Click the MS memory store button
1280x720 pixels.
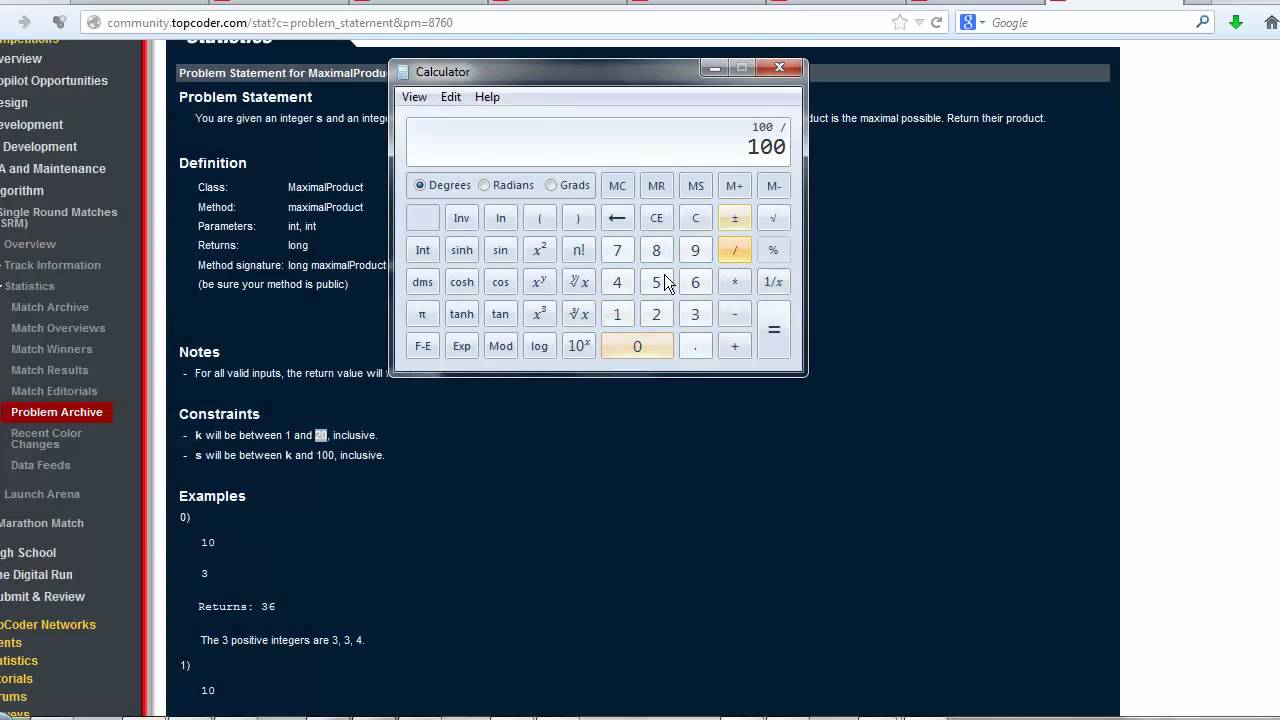coord(695,186)
